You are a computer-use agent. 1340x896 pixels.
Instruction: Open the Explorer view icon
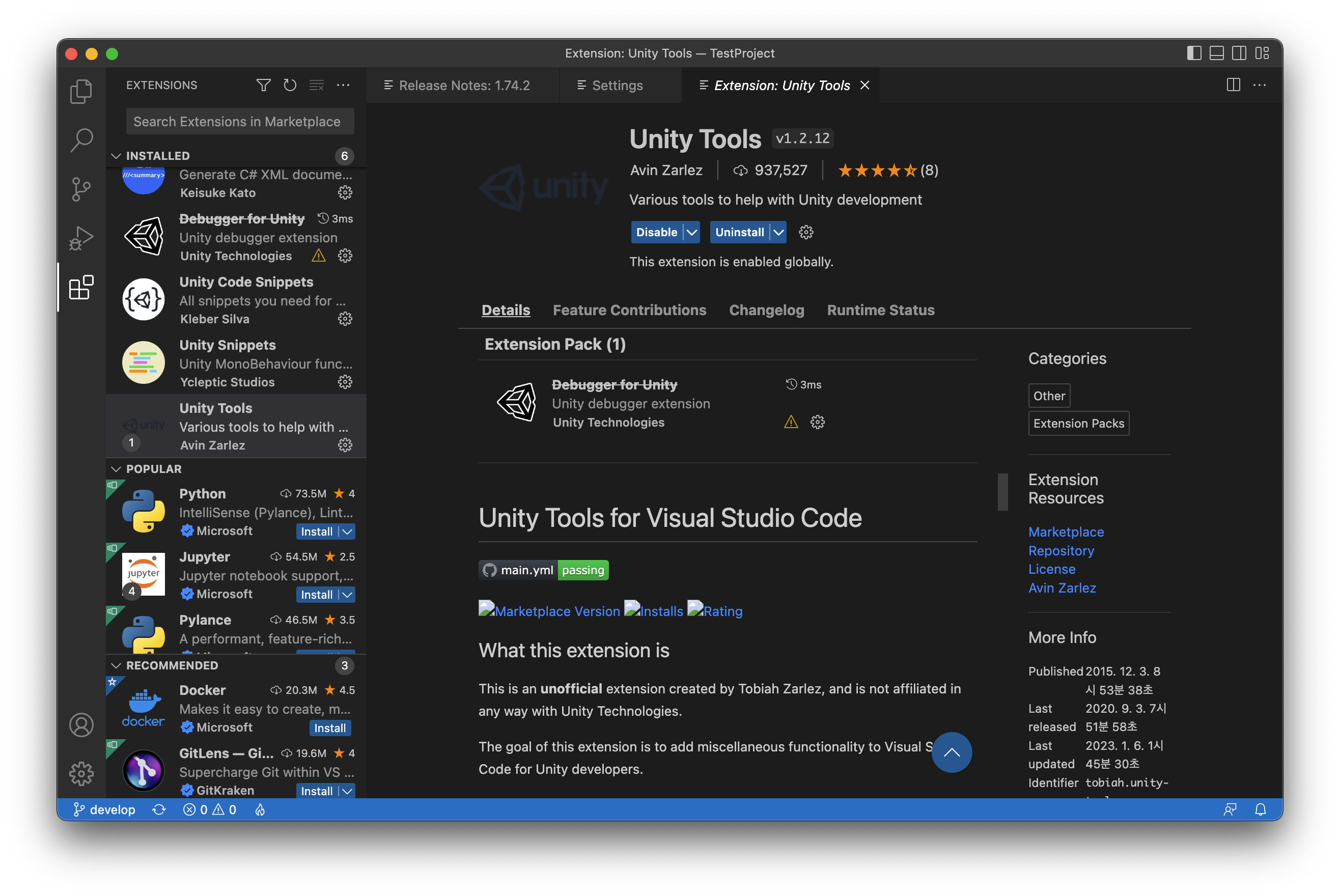coord(81,92)
